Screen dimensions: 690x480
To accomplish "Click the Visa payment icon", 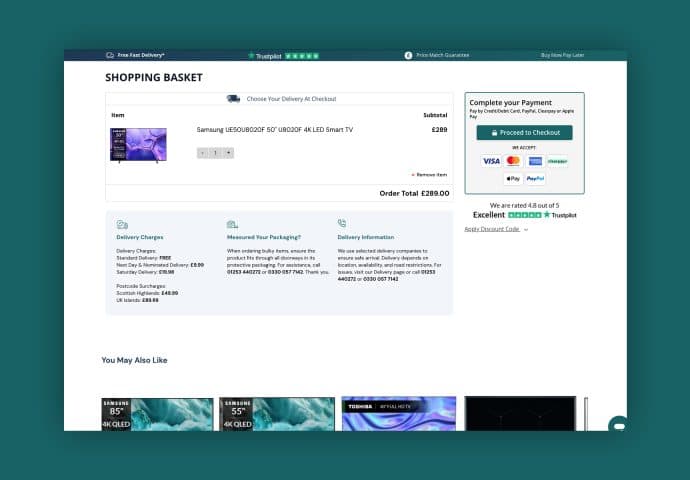I will coord(491,161).
